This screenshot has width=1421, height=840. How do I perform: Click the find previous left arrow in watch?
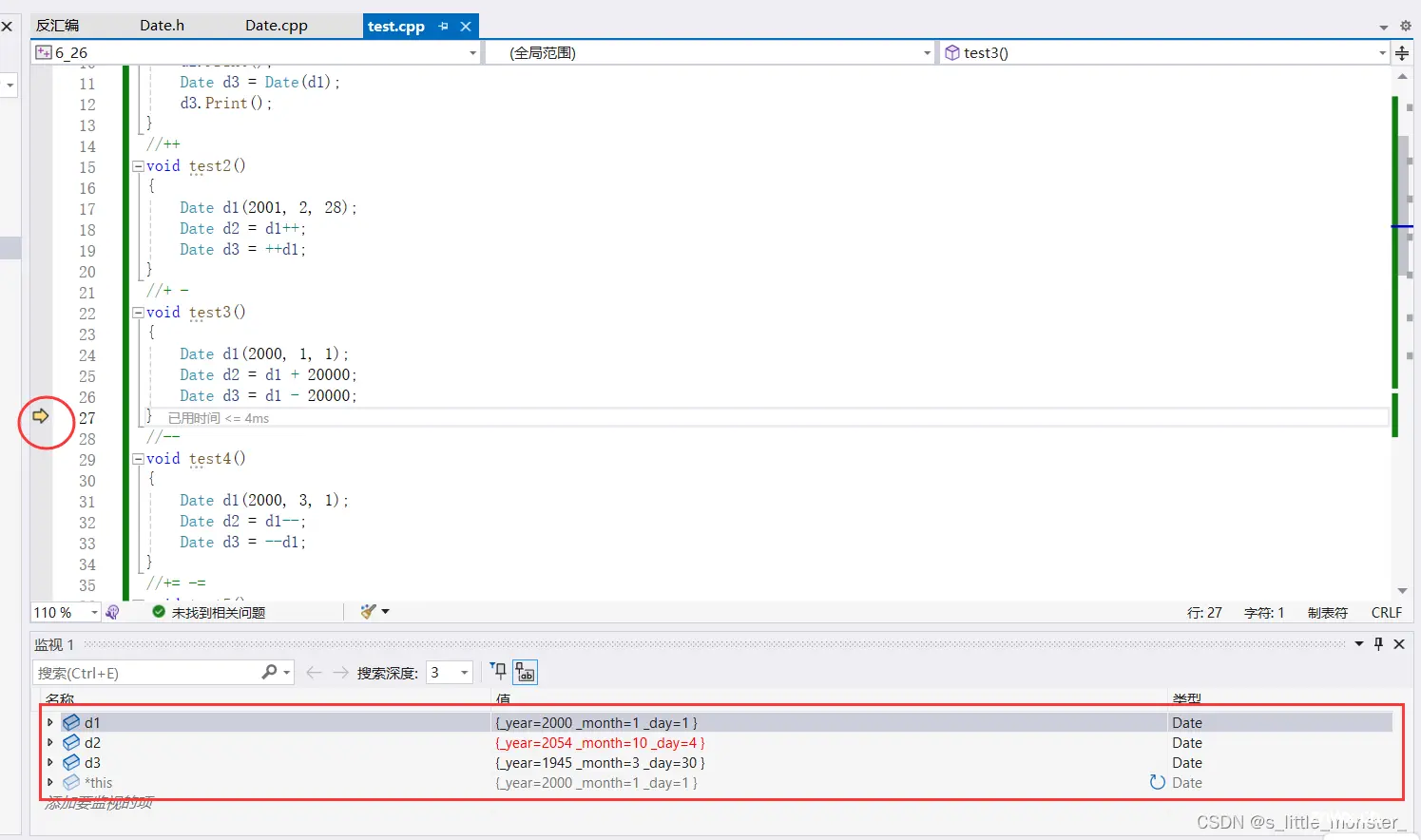coord(314,673)
